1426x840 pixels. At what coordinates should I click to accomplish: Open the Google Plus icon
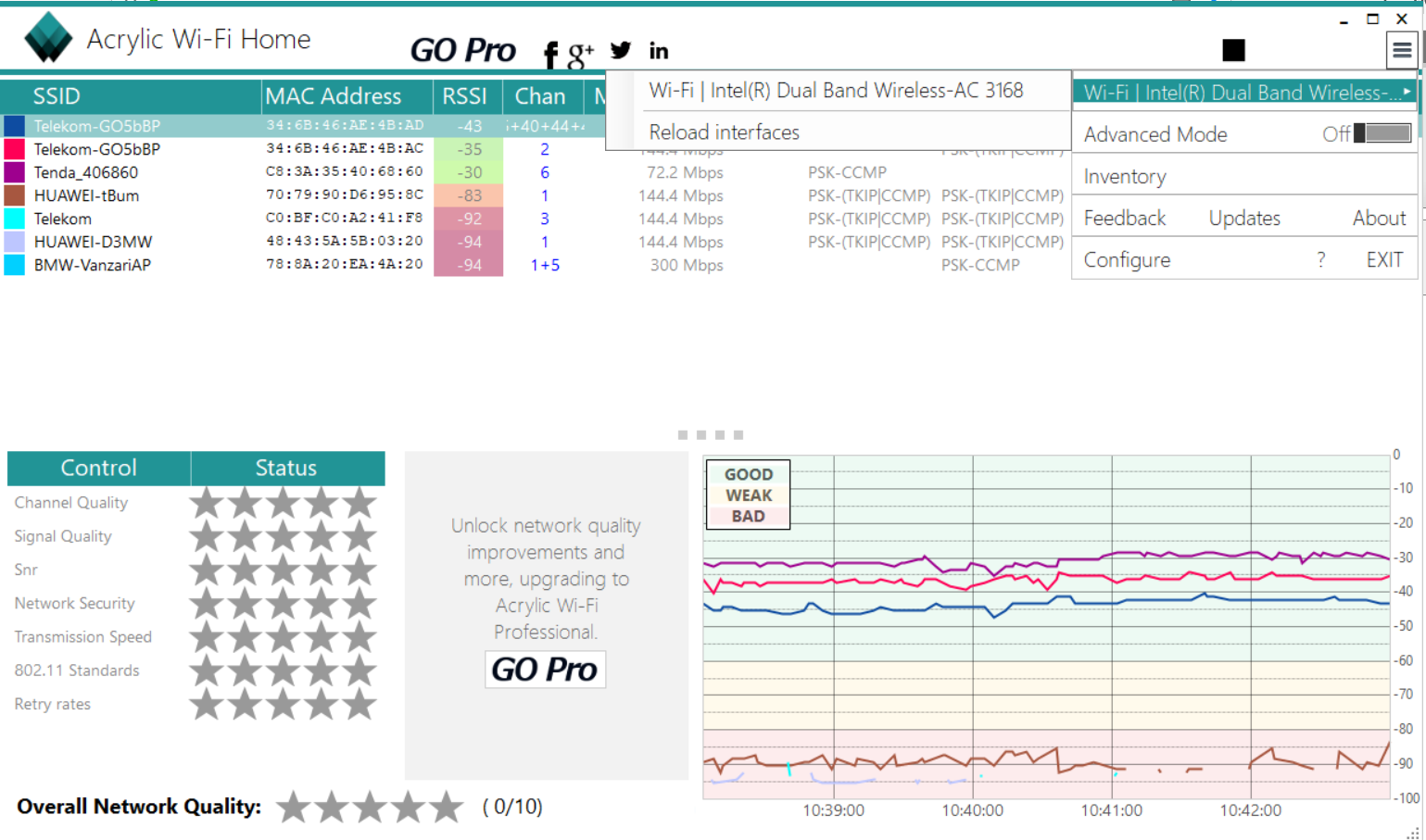[580, 55]
